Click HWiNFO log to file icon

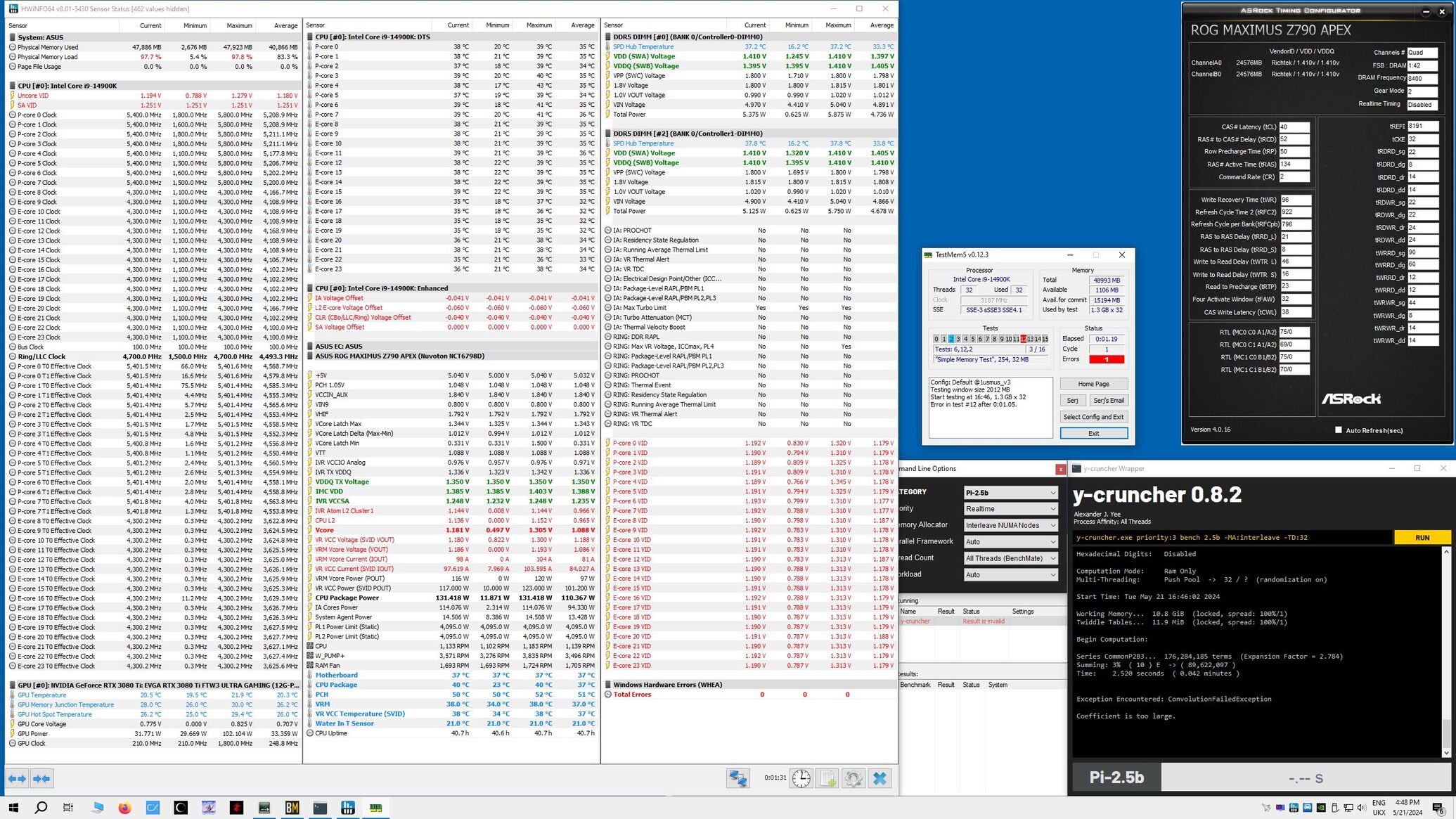coord(827,778)
